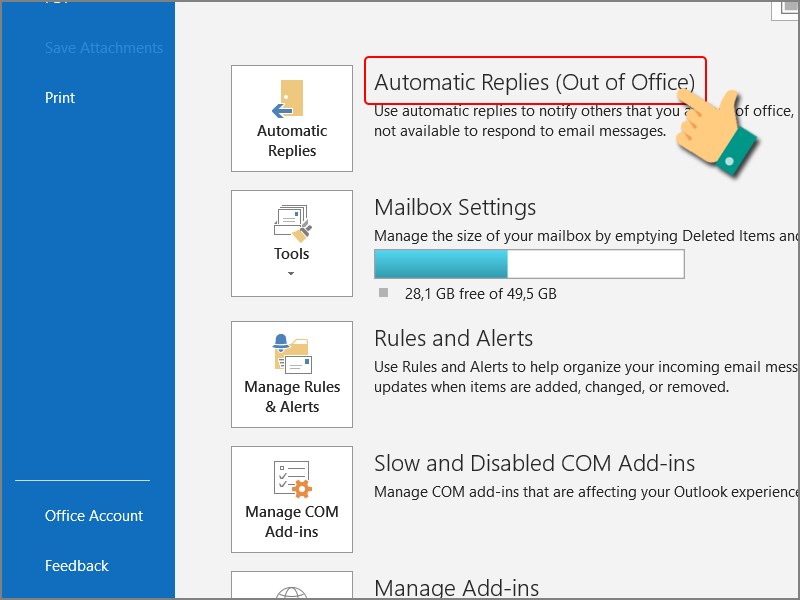Select Print in the left sidebar

click(60, 98)
